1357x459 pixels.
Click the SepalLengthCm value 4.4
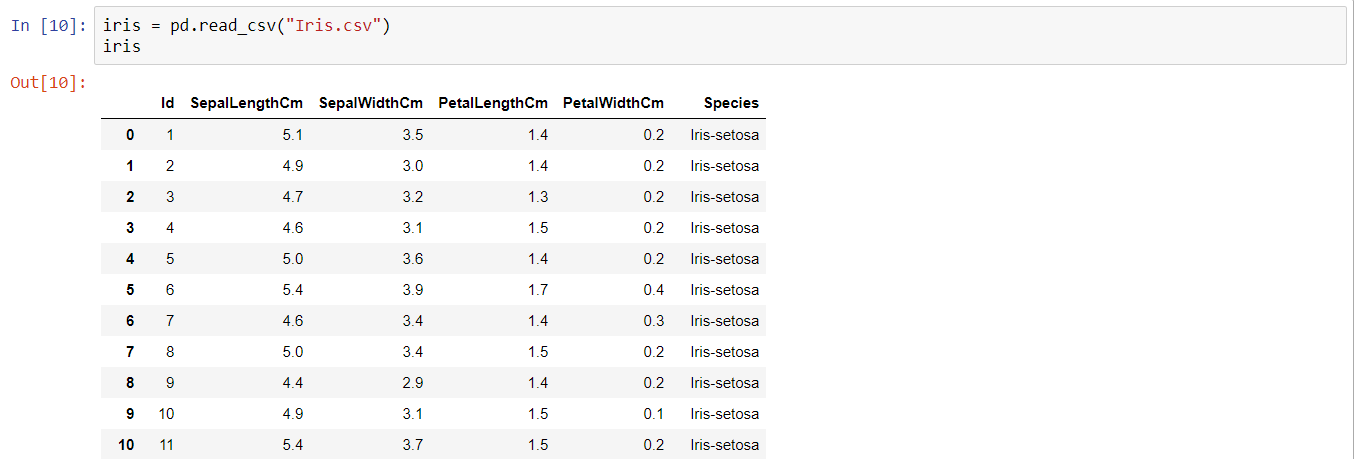[293, 383]
